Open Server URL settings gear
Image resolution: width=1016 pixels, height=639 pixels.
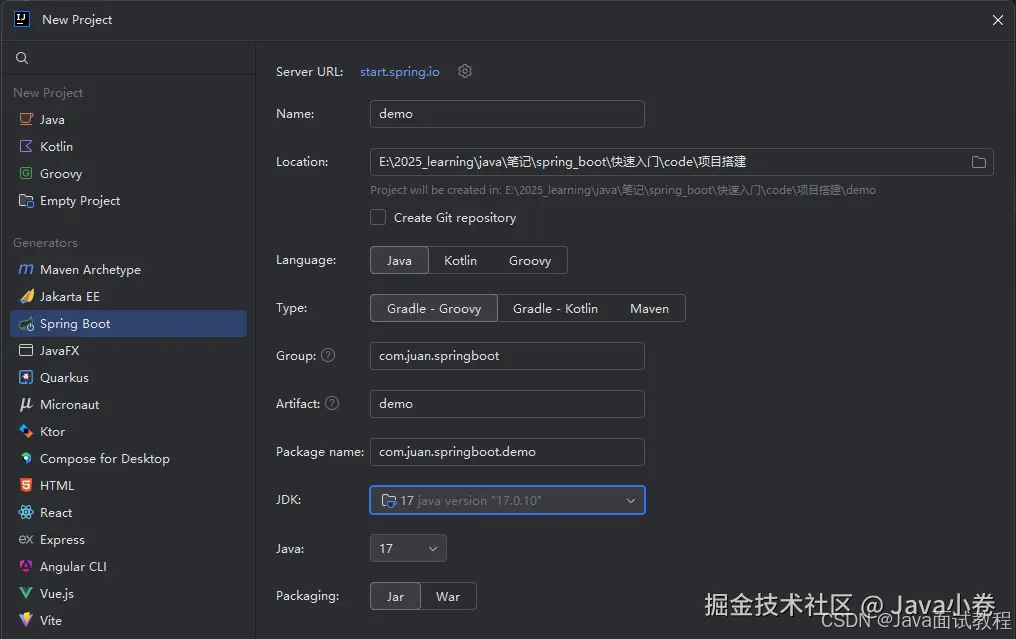coord(464,71)
